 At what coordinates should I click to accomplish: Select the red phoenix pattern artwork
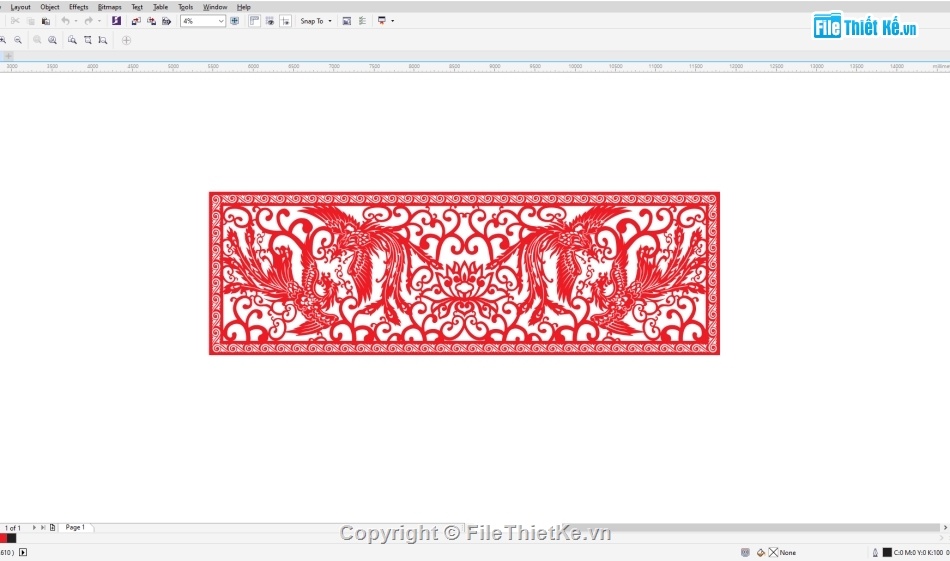pos(464,273)
